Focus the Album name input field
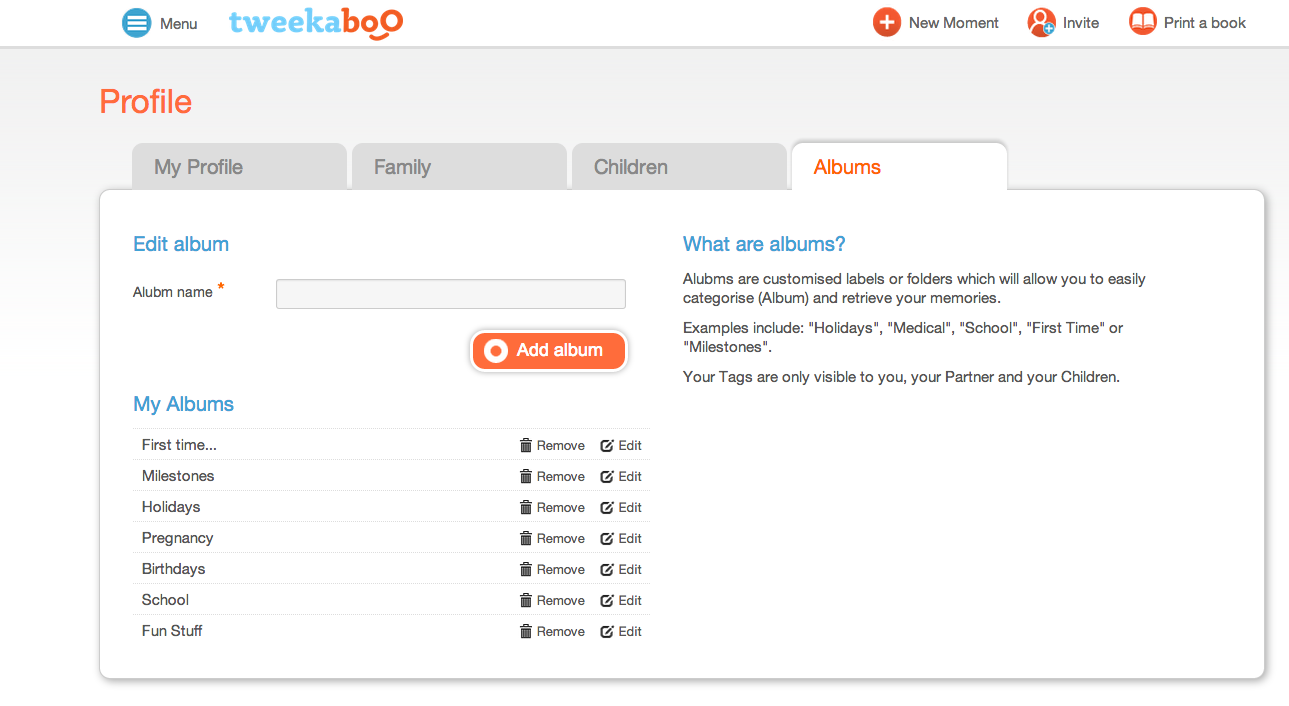Viewport: 1289px width, 706px height. tap(451, 294)
